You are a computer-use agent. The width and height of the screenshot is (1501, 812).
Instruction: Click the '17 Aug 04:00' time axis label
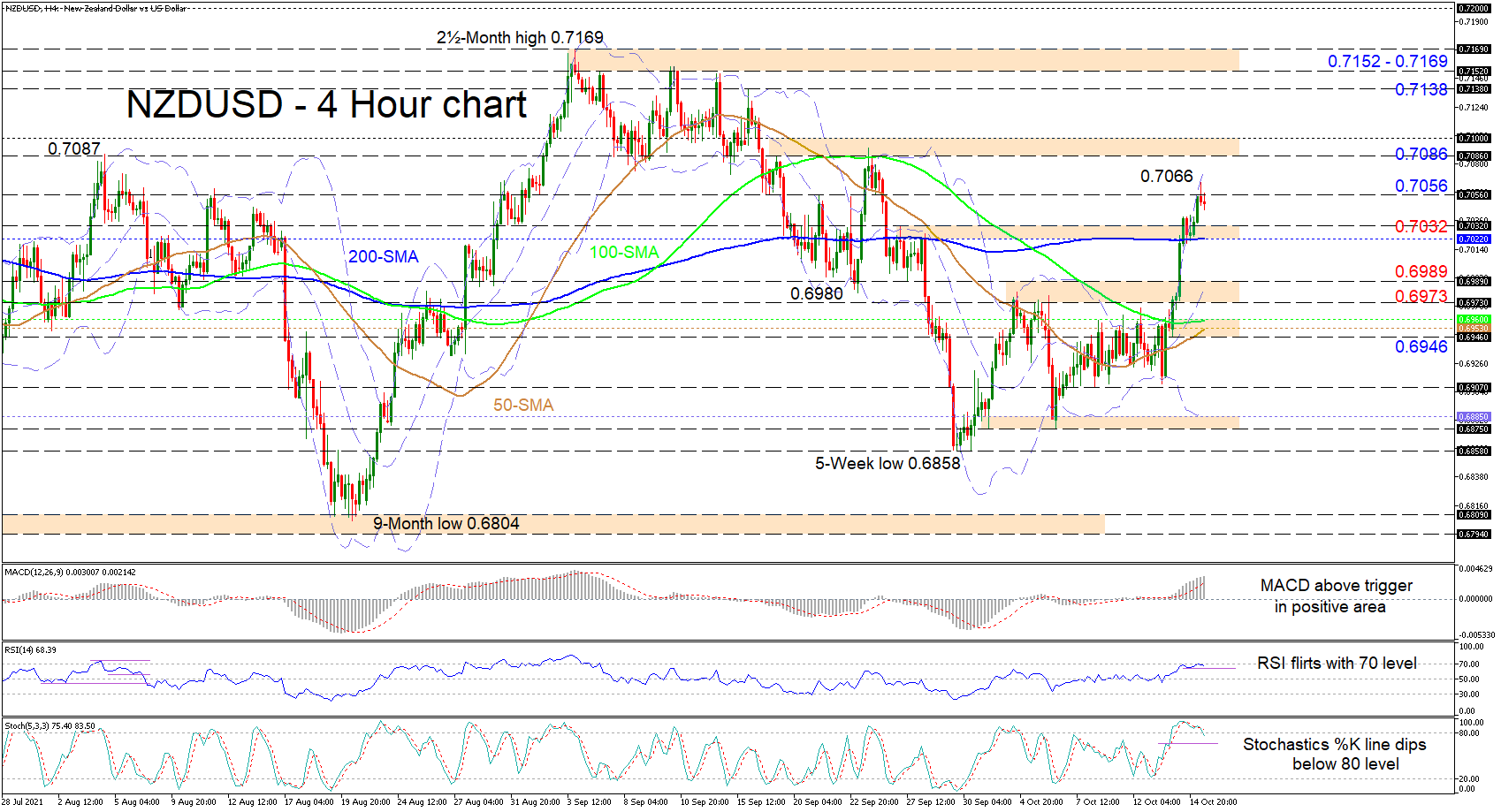[309, 802]
